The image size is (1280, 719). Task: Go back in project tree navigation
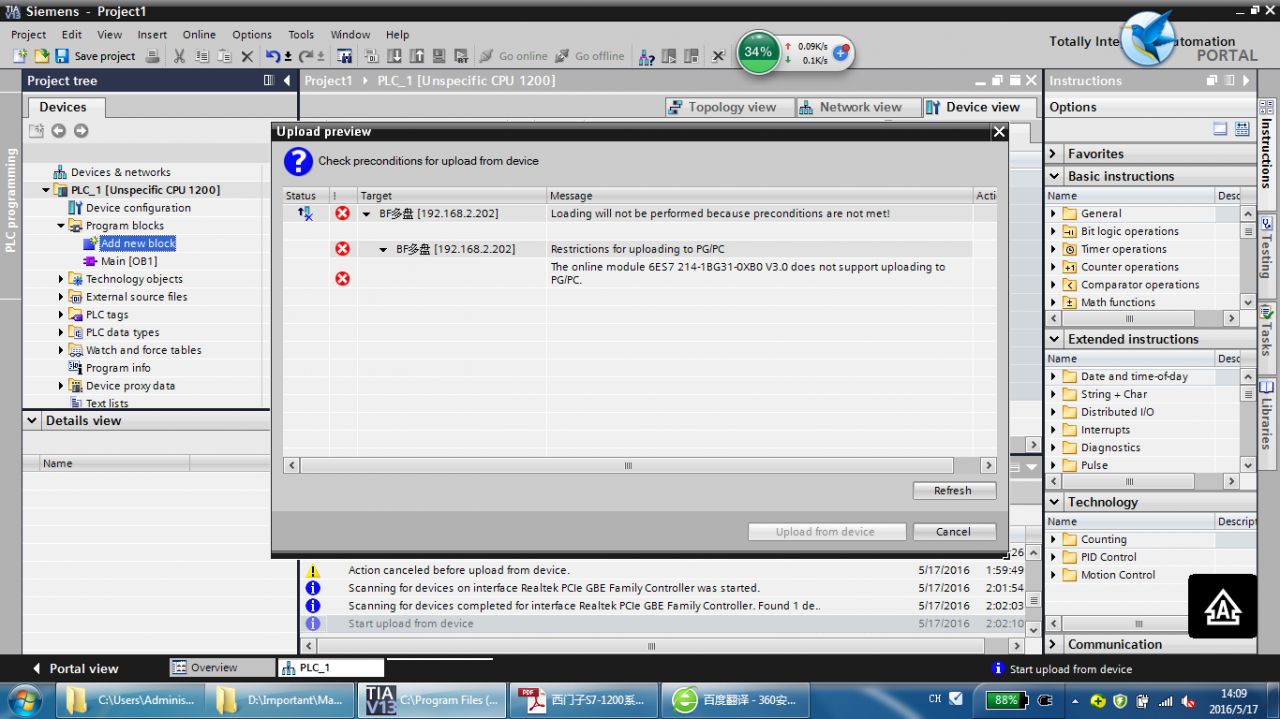click(x=59, y=131)
